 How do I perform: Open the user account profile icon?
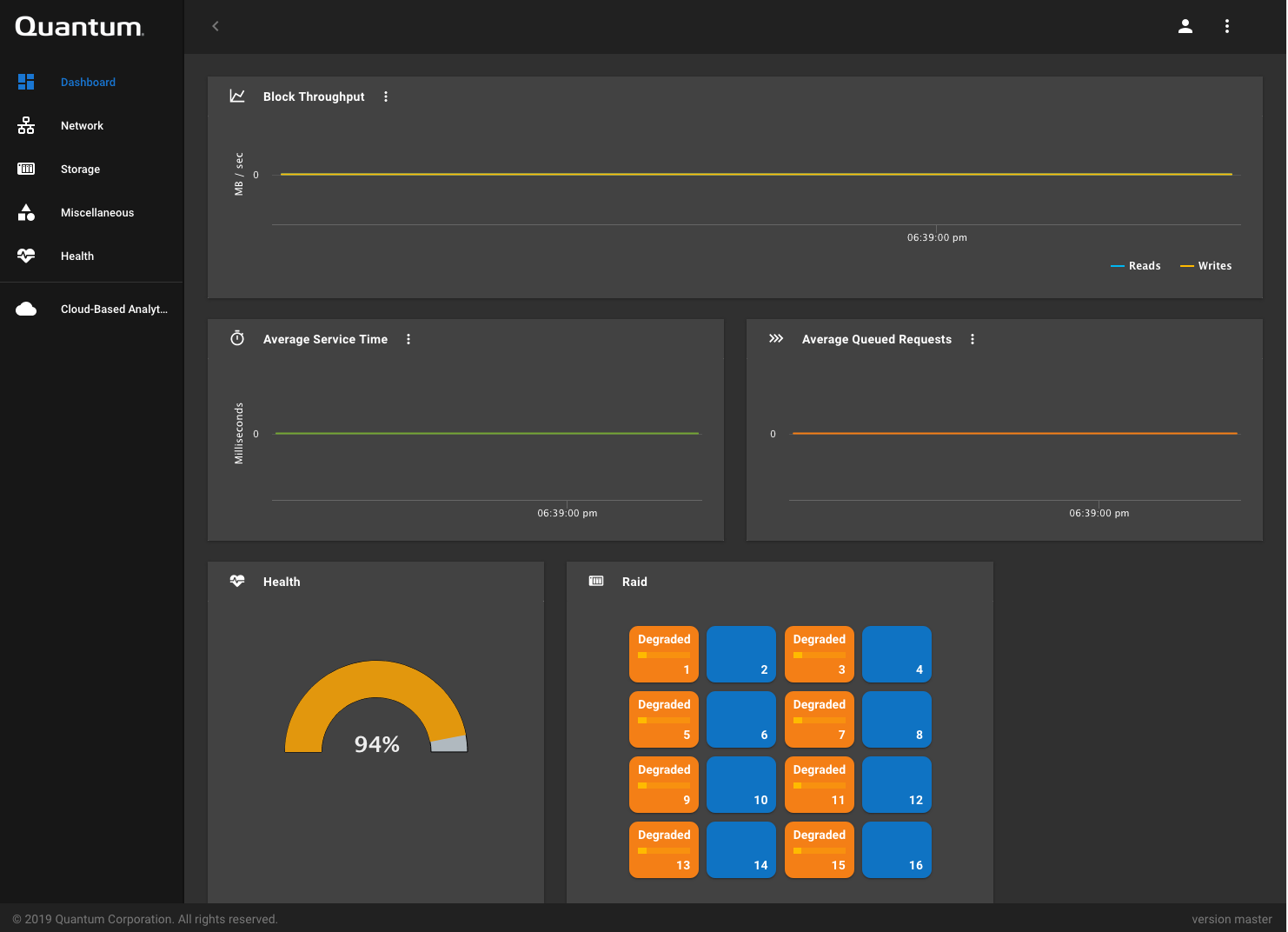(x=1185, y=26)
